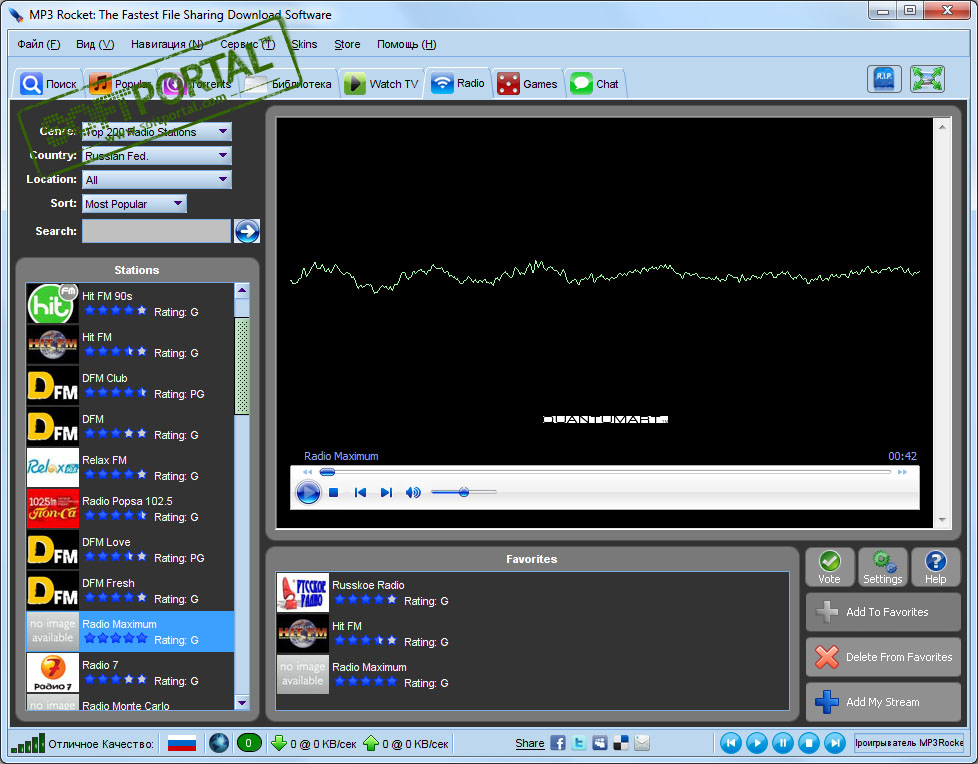This screenshot has height=764, width=978.
Task: Select Radio Maximum in Favorites list
Action: (532, 675)
